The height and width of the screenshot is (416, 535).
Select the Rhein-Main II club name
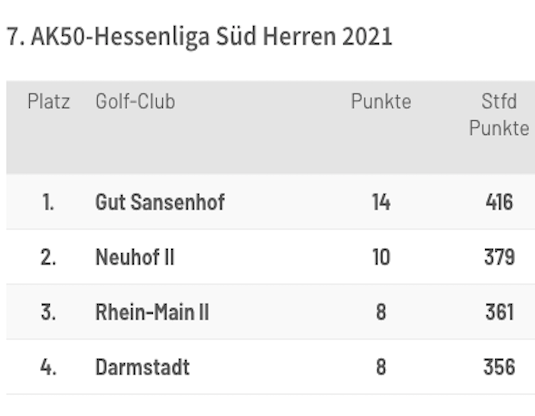coord(152,312)
